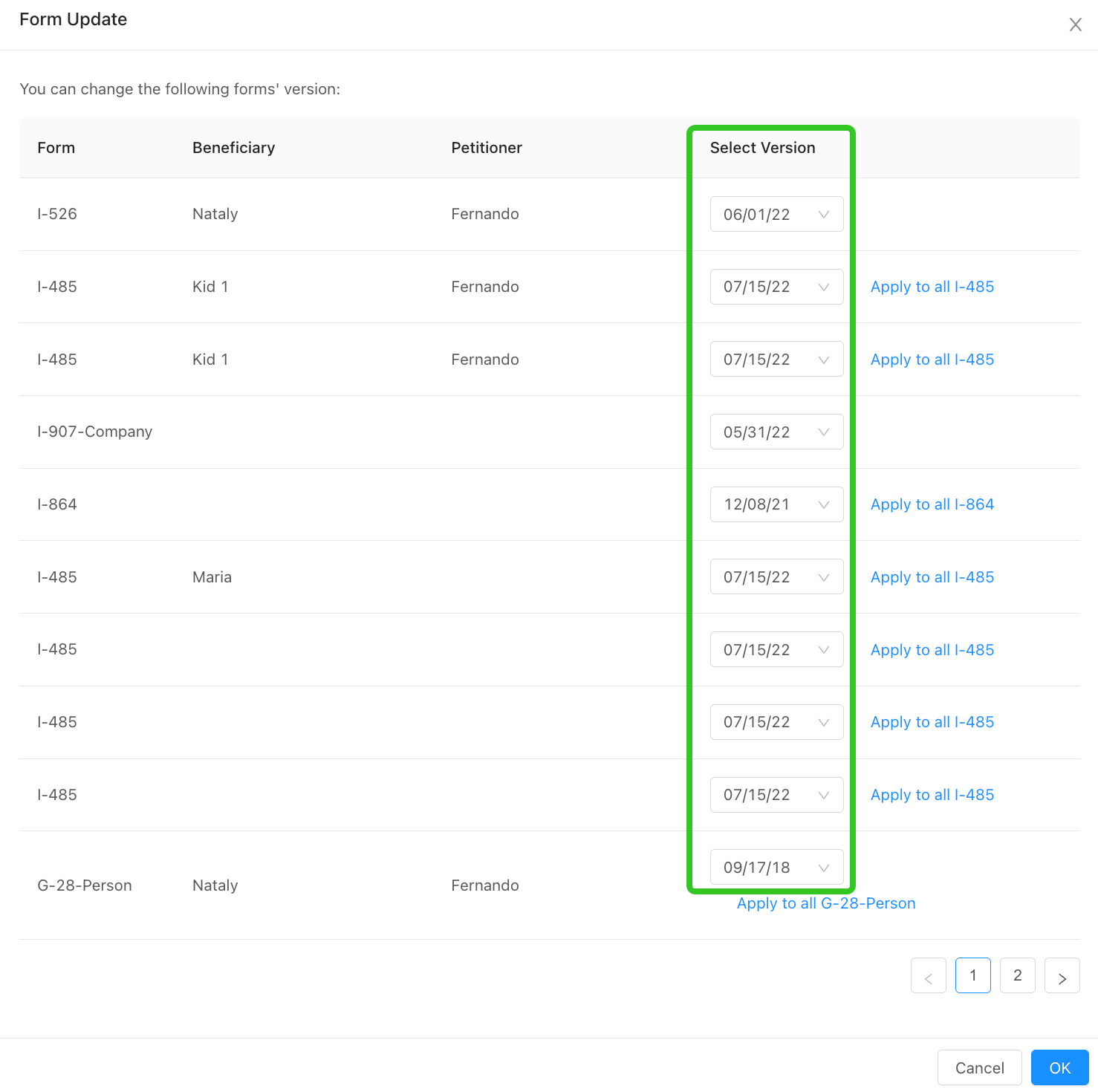Screen dimensions: 1098x1092
Task: Click Fernando in the G-28-Person row
Action: (x=485, y=885)
